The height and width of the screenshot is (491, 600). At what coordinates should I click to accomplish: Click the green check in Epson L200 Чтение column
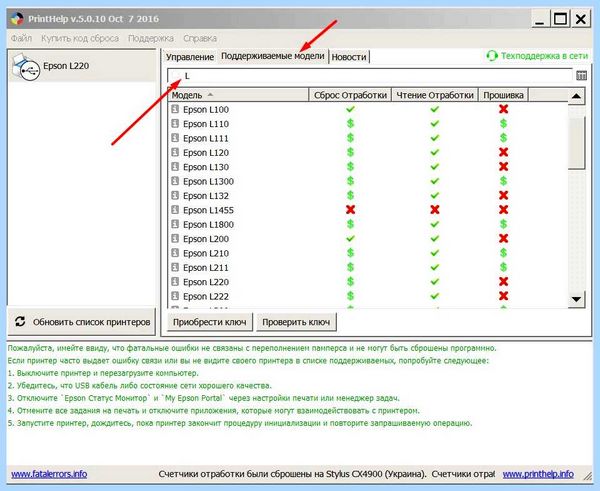434,238
